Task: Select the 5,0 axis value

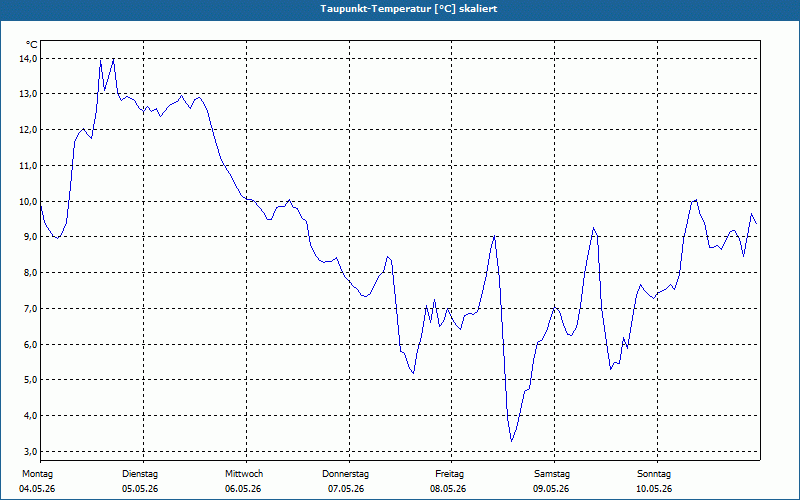Action: (30, 380)
